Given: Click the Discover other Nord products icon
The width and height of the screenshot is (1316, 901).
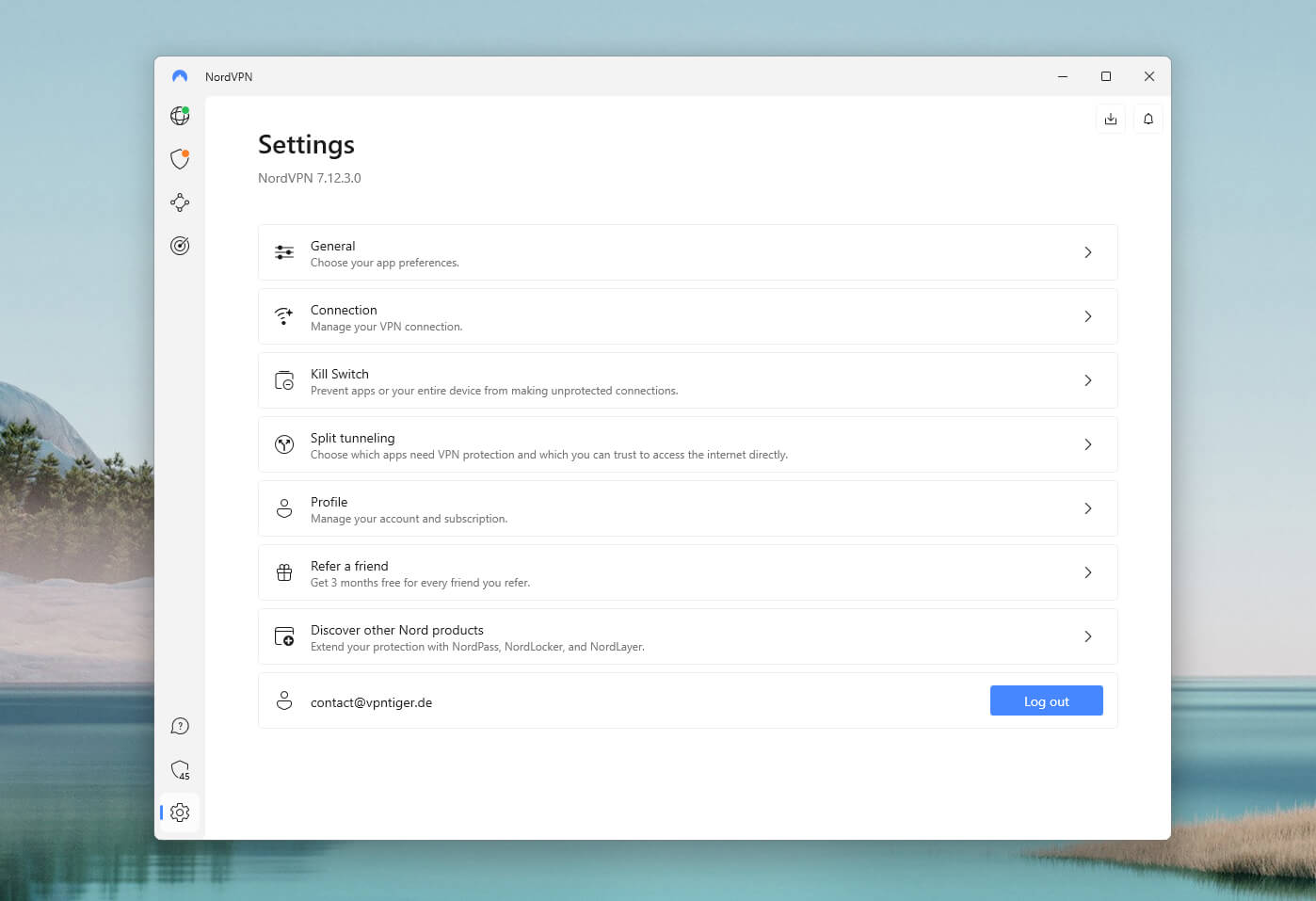Looking at the screenshot, I should 284,636.
